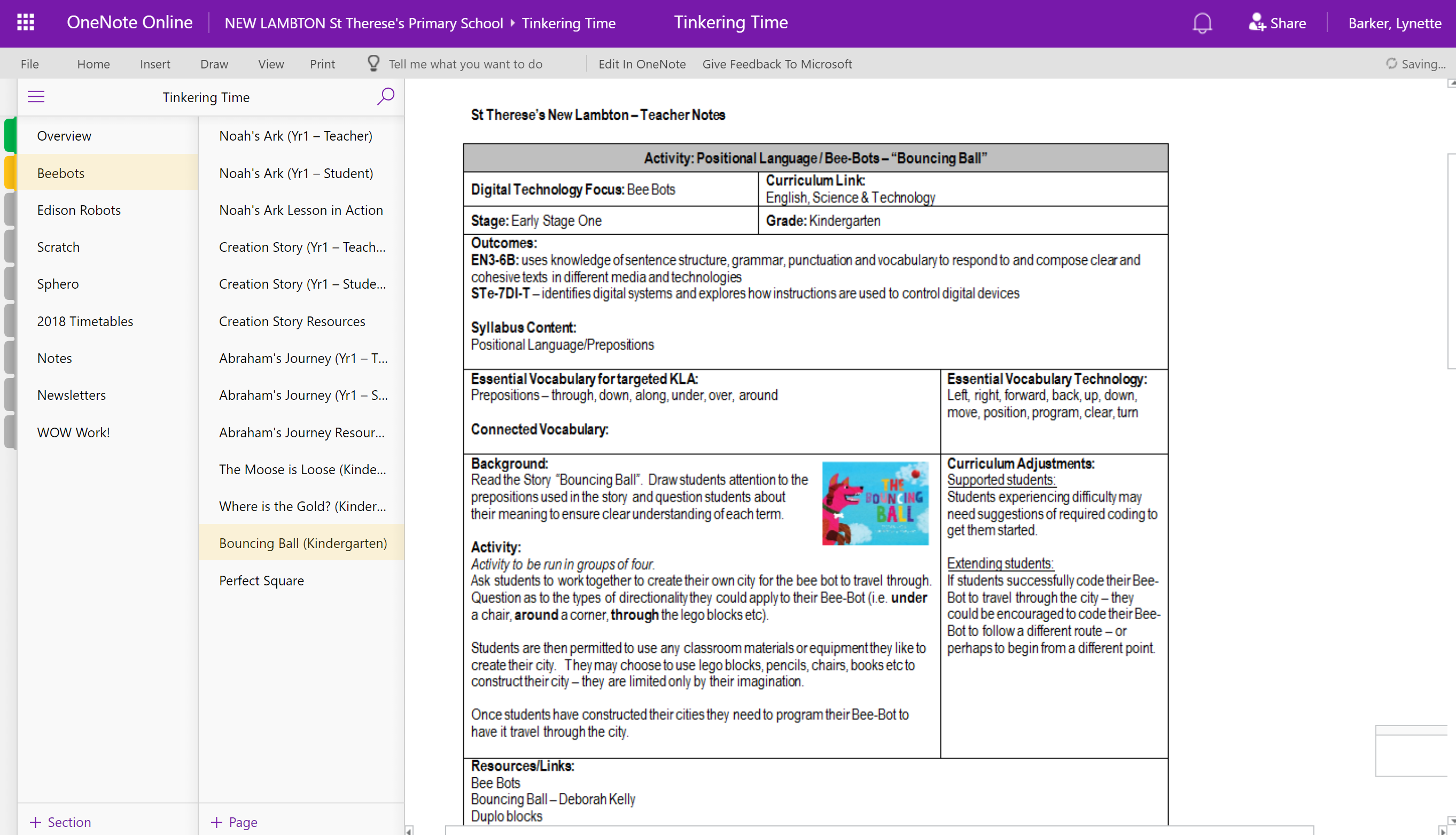
Task: Open Creation Story Resources page
Action: click(x=301, y=321)
